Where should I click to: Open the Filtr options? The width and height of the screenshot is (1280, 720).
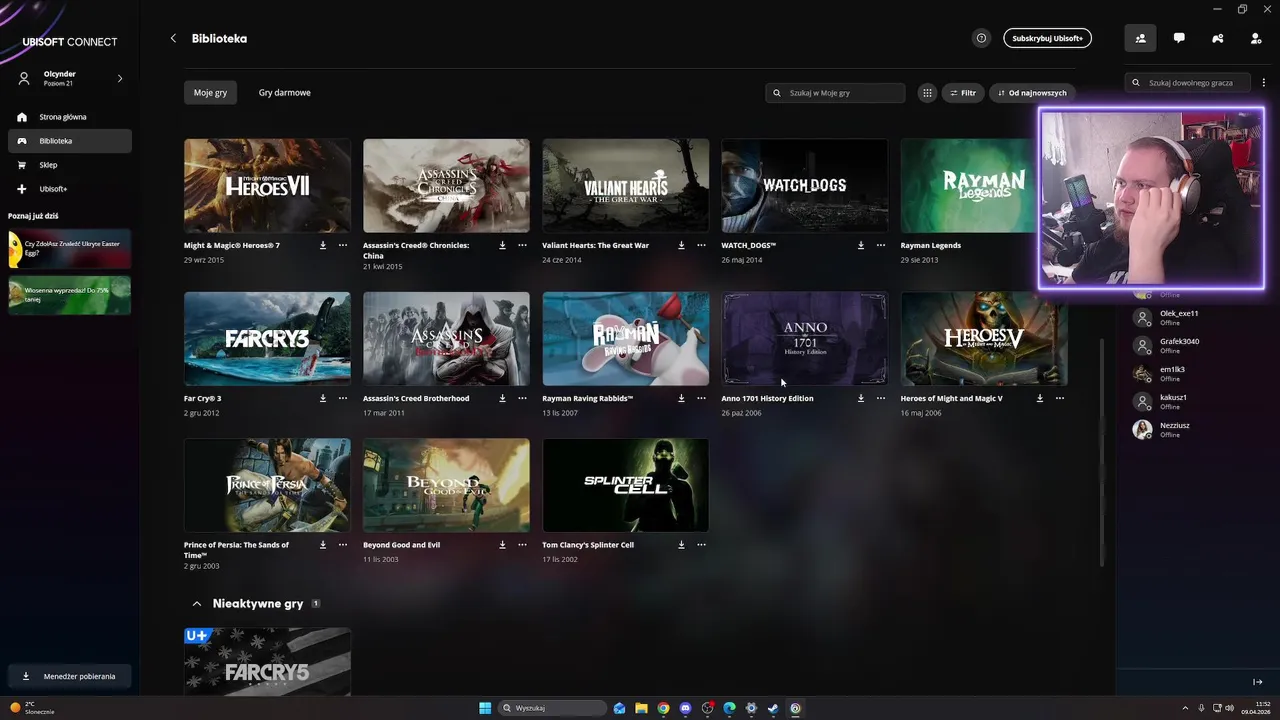coord(963,93)
